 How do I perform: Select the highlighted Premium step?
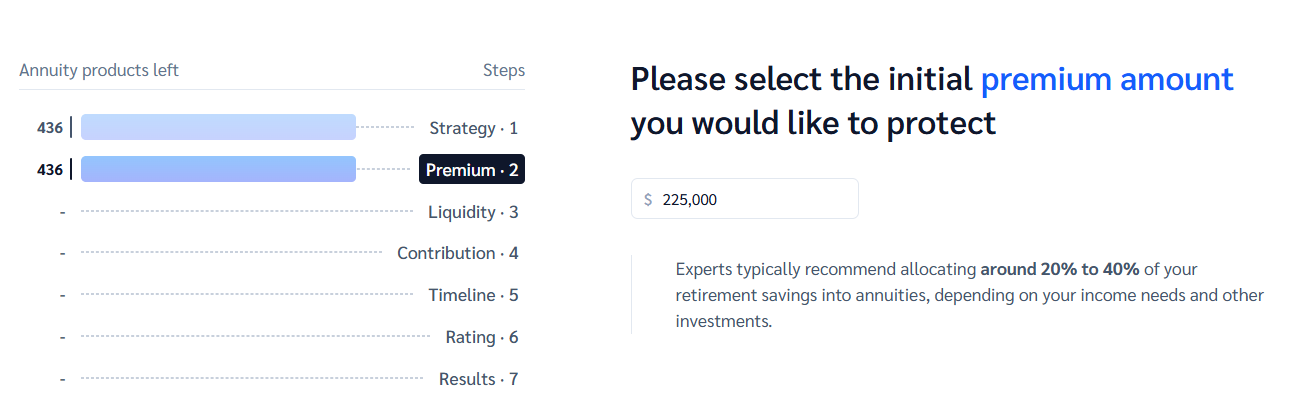[472, 170]
